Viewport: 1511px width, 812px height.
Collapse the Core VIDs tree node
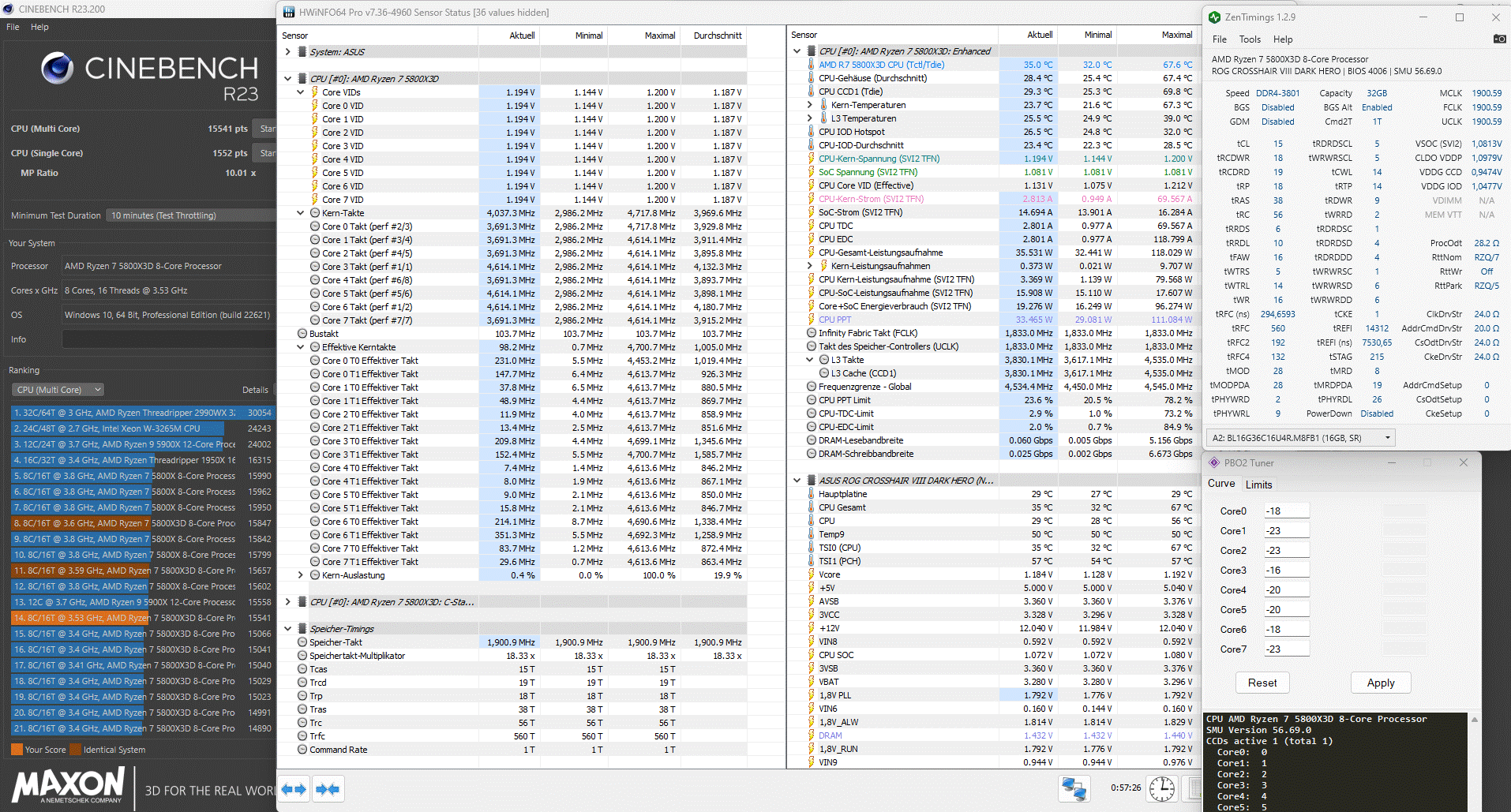click(x=301, y=92)
